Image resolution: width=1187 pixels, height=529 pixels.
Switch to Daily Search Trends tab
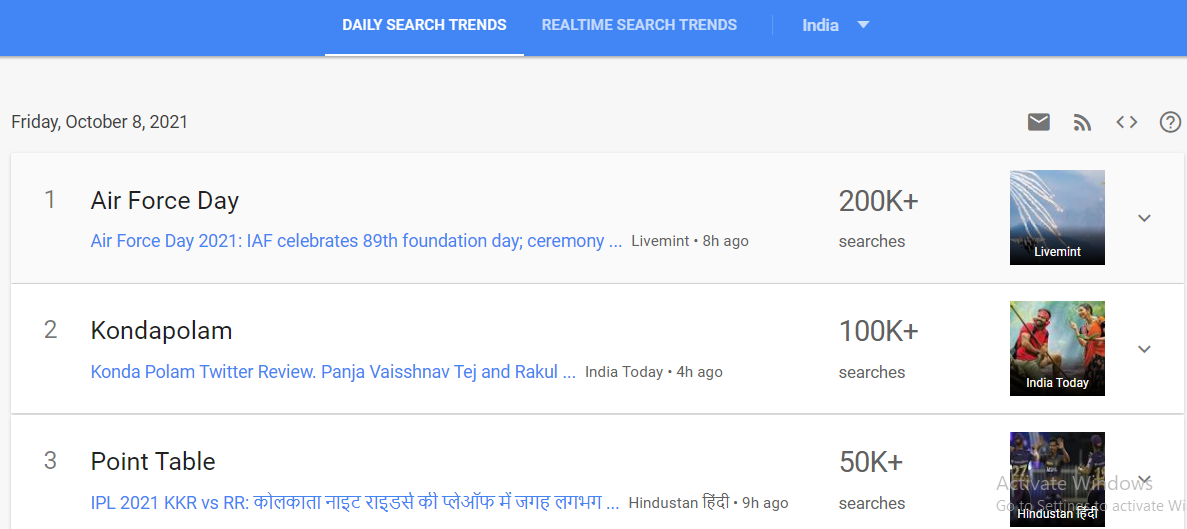click(x=424, y=25)
